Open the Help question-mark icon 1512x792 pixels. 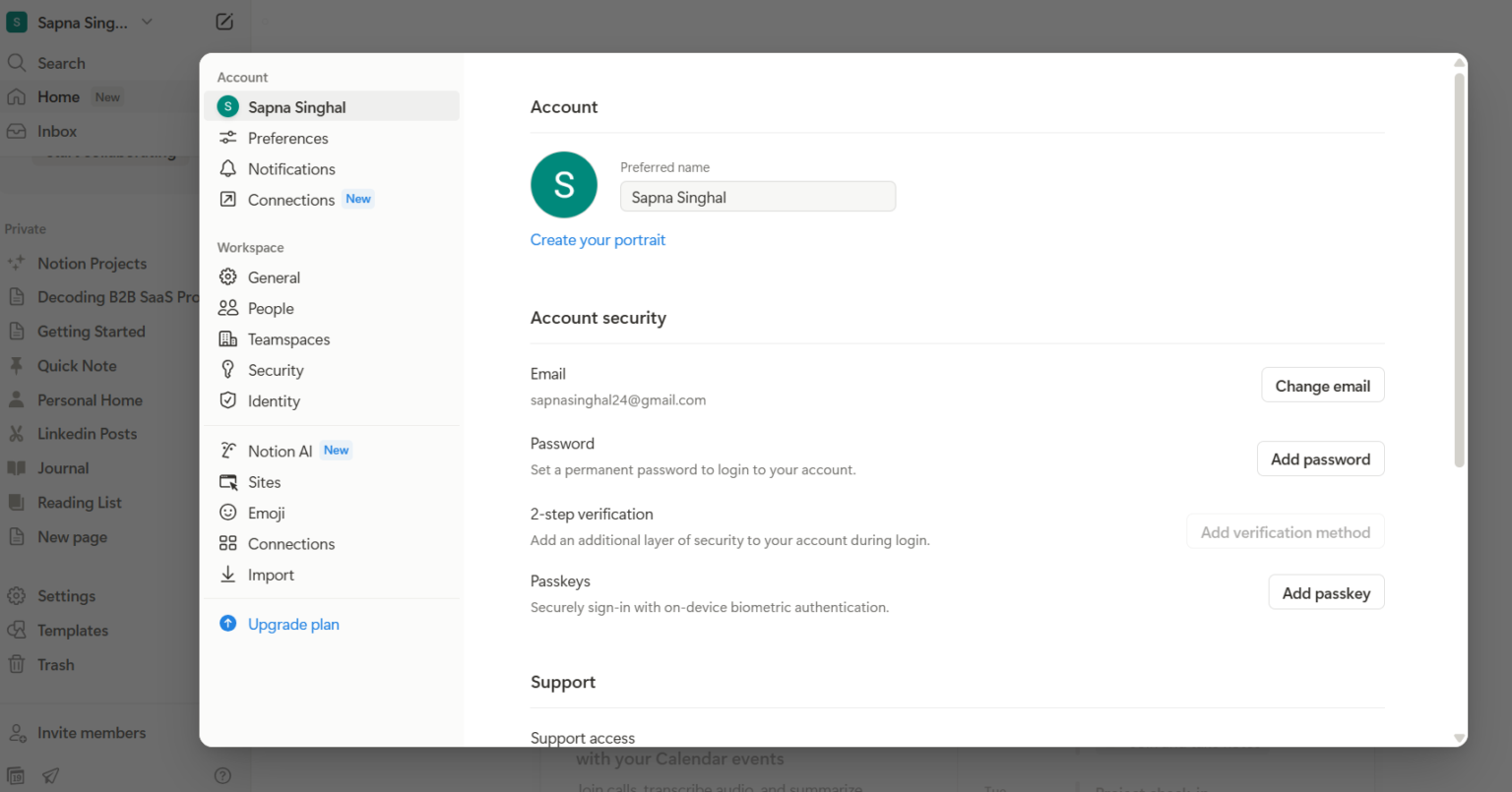(222, 775)
